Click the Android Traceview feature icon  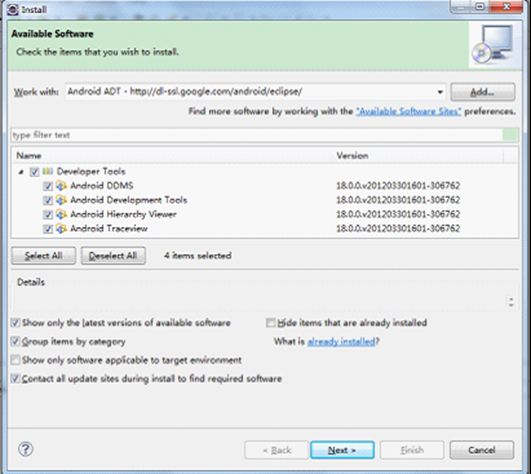[x=61, y=229]
